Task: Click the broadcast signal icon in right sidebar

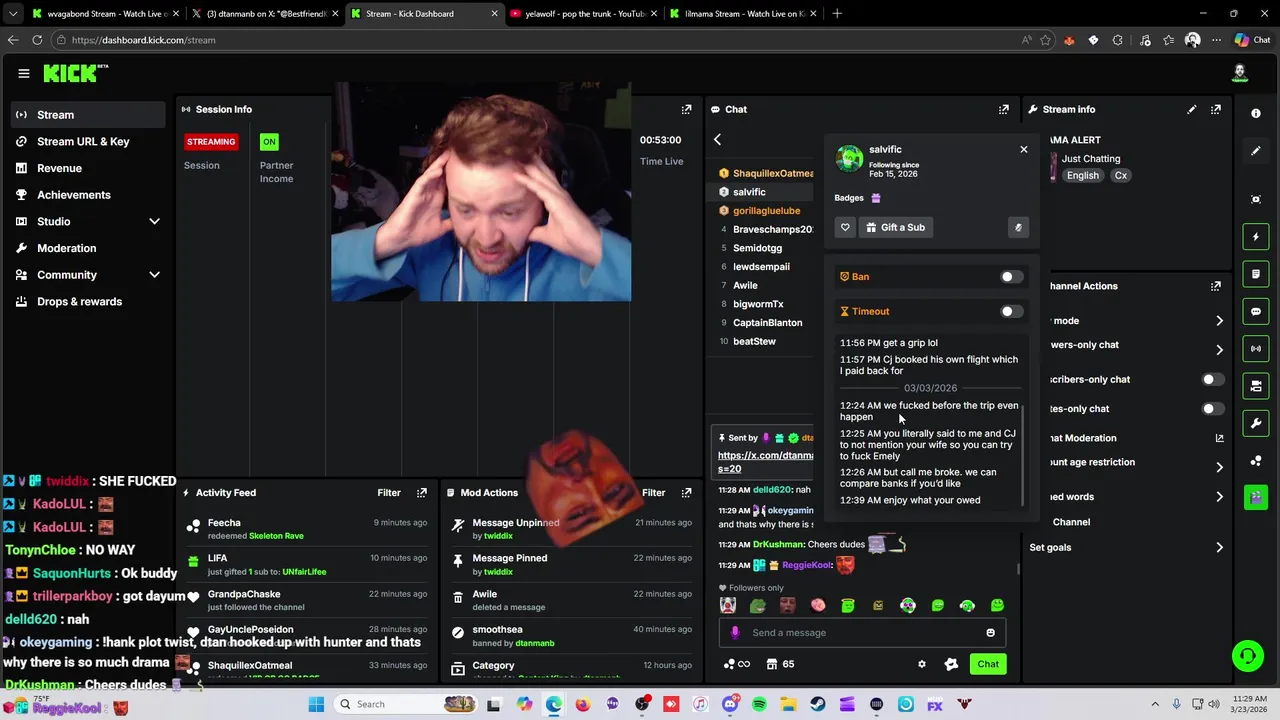Action: coord(1256,348)
